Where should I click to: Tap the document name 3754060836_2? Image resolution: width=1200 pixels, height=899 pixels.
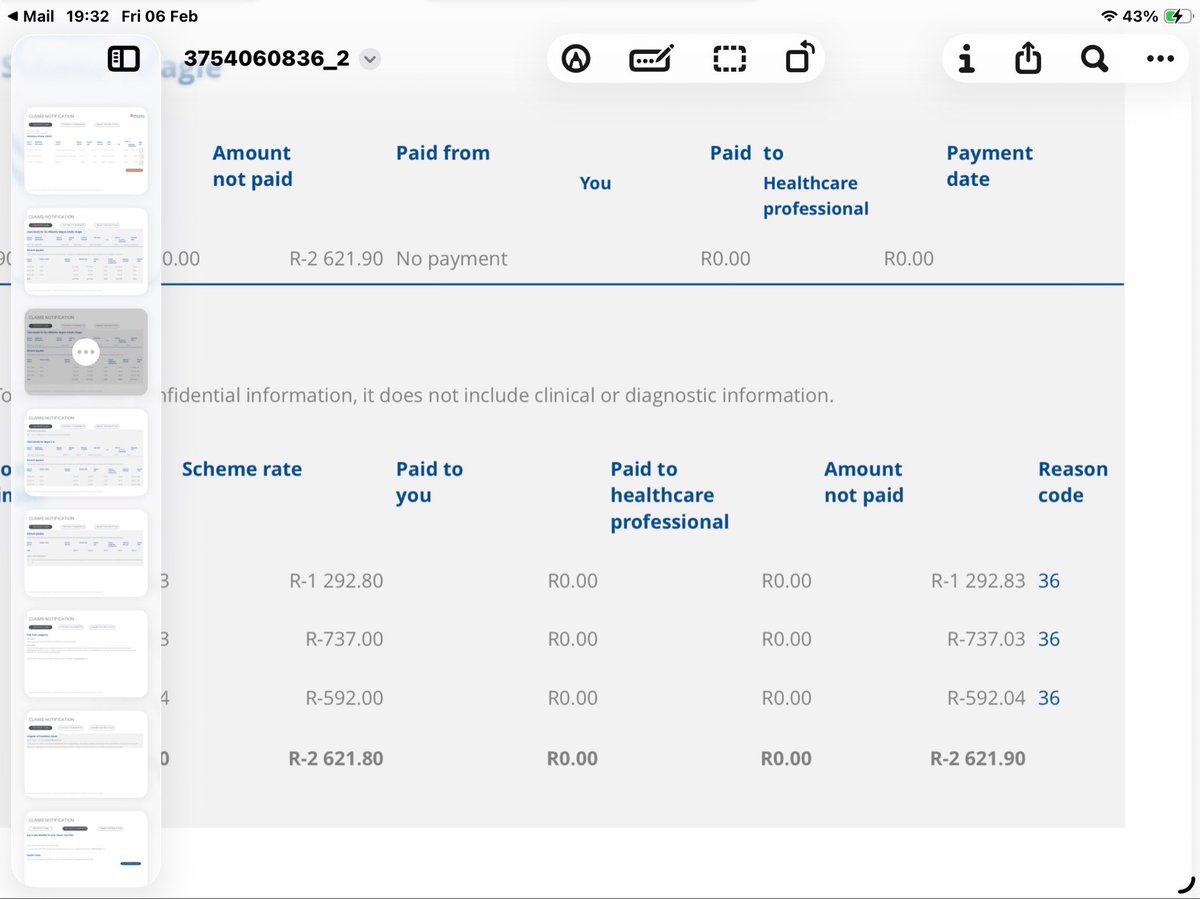click(266, 59)
